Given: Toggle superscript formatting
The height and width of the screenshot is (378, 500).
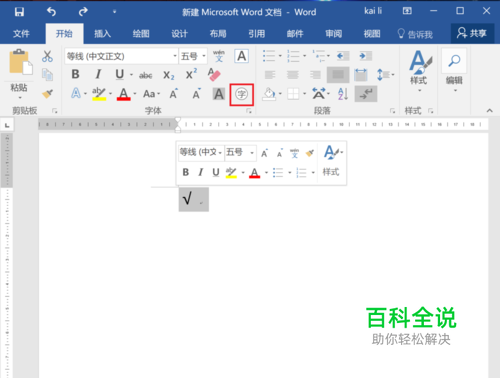Looking at the screenshot, I should click(x=191, y=74).
